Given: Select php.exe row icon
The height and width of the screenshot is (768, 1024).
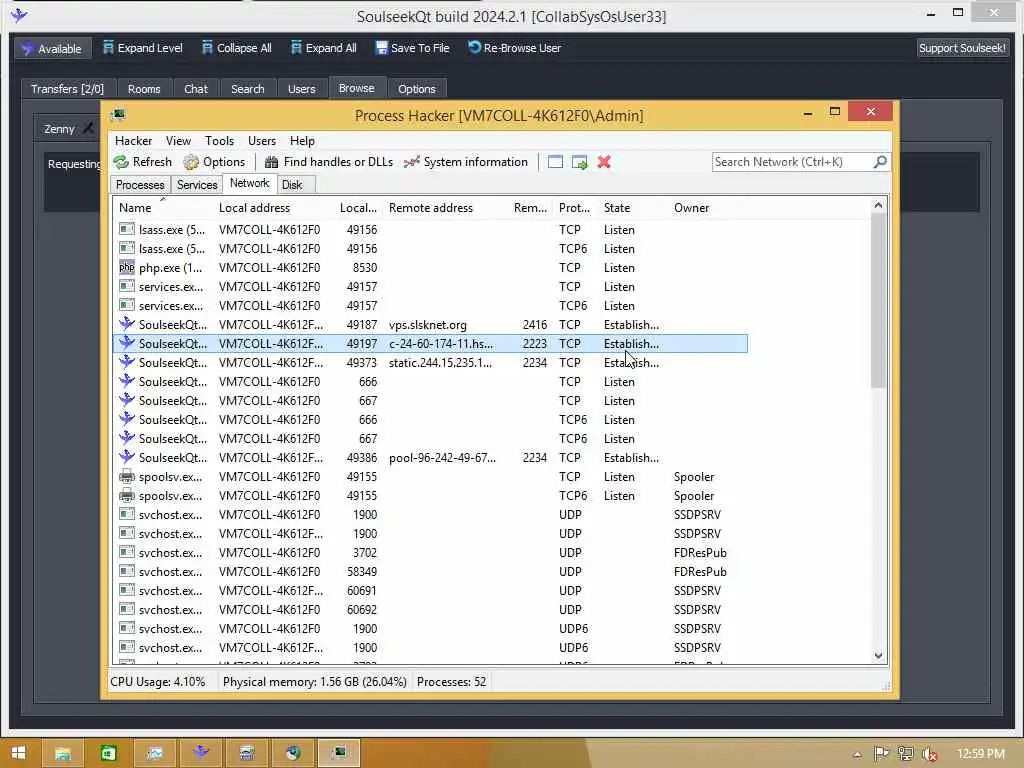Looking at the screenshot, I should click(x=127, y=267).
